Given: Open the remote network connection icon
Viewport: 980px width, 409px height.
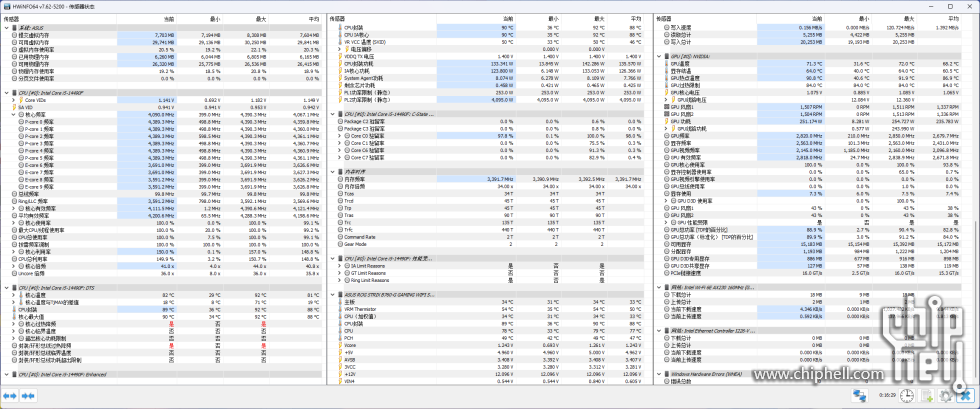Looking at the screenshot, I should 860,395.
